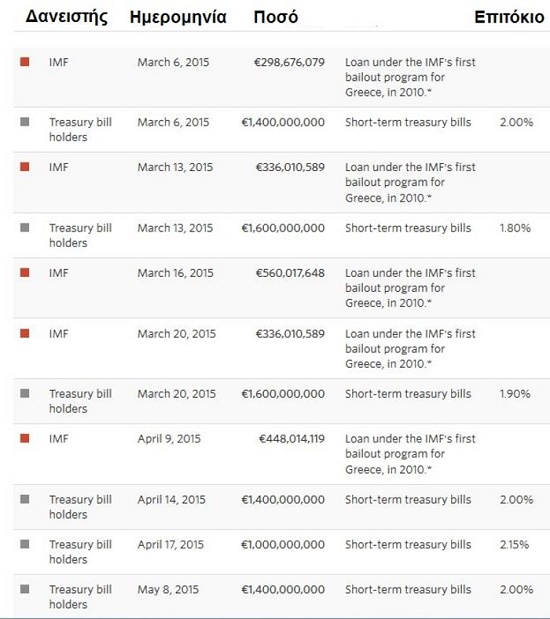Click the red IMF marker for March 6, 2015
550x619 pixels.
click(x=24, y=62)
